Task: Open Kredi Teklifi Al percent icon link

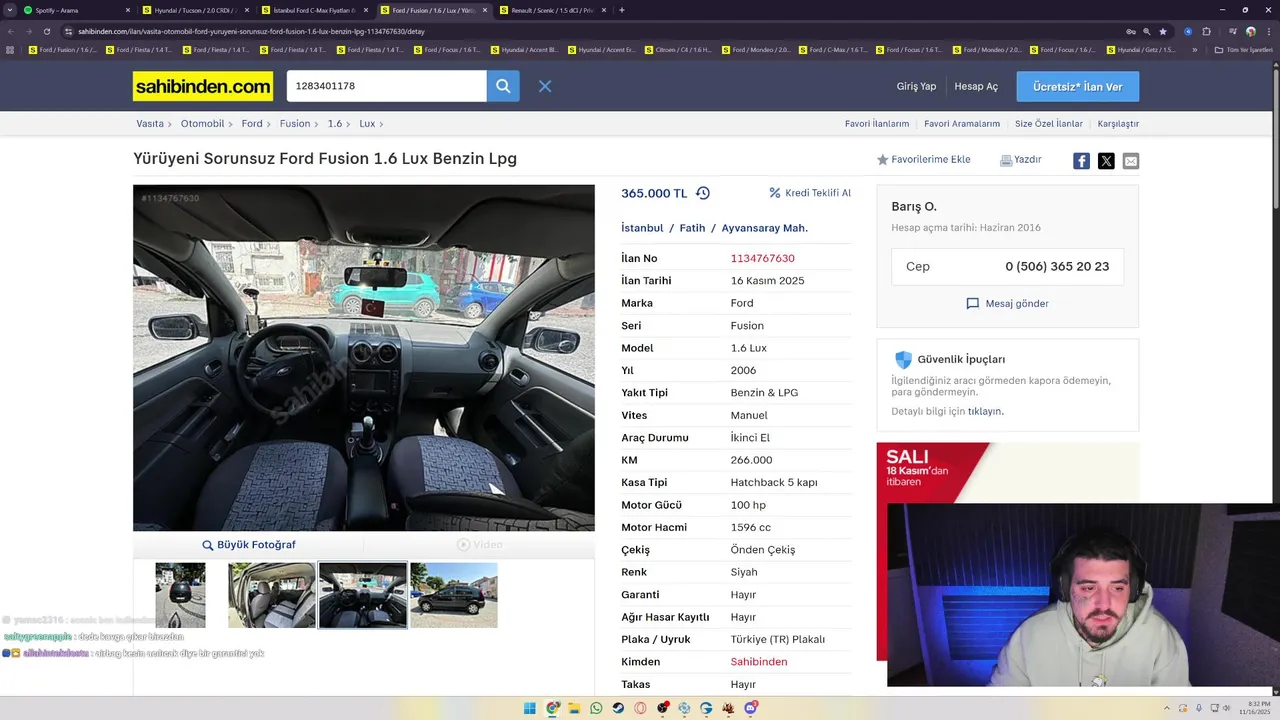Action: (810, 193)
